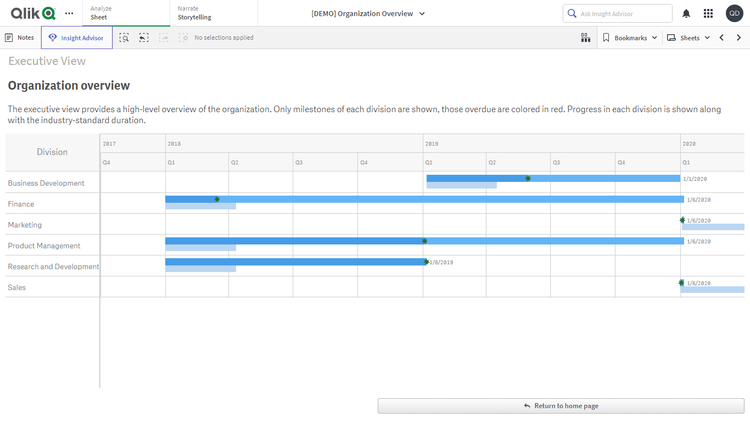Click the step back selection icon
Viewport: 750px width, 422px height.
[x=144, y=37]
